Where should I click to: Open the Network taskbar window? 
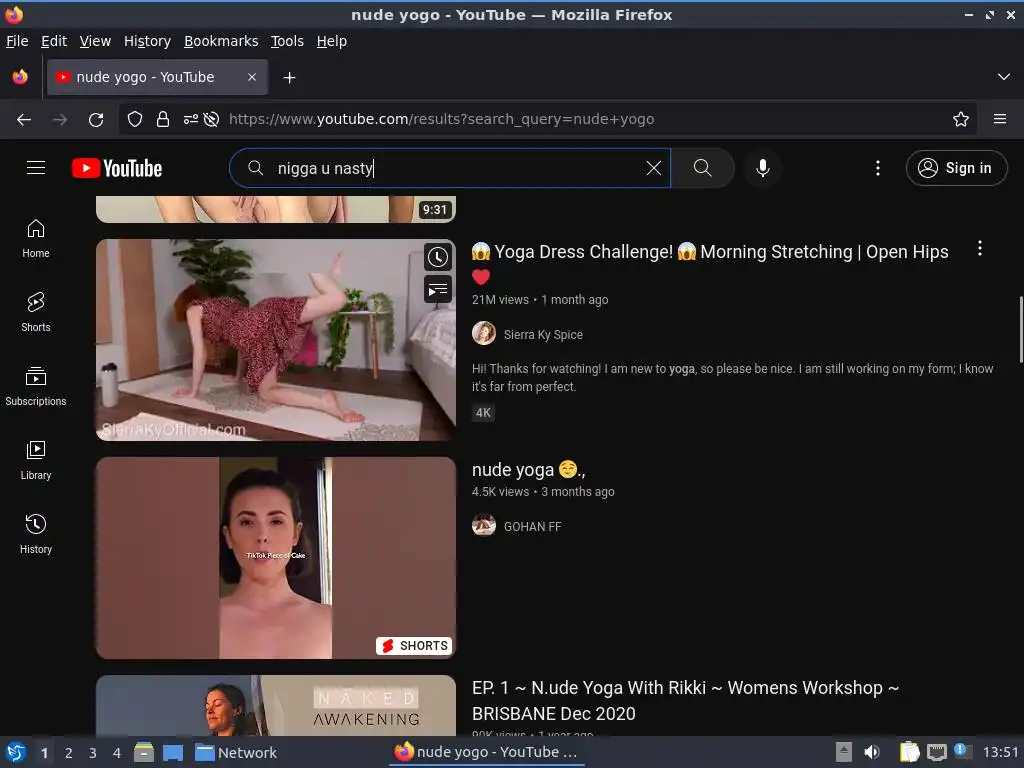(x=236, y=753)
